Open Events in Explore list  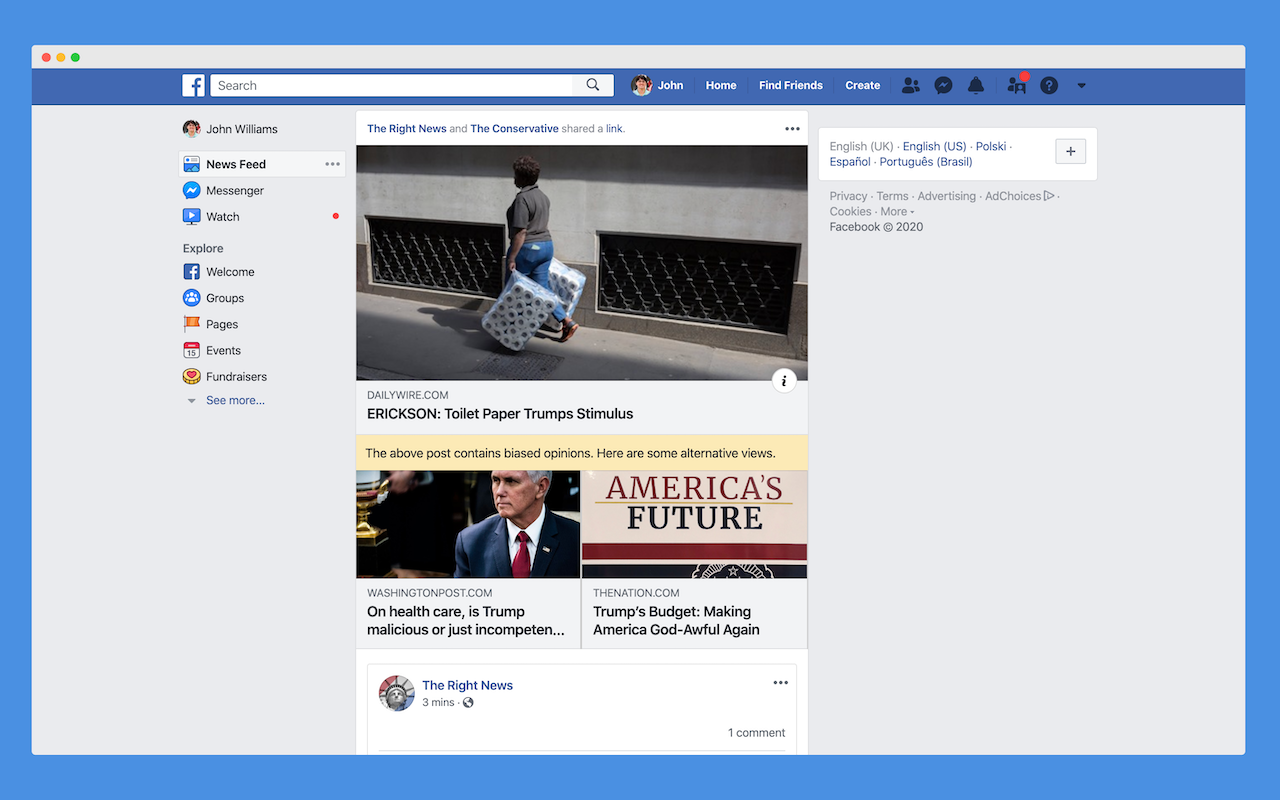(x=223, y=350)
